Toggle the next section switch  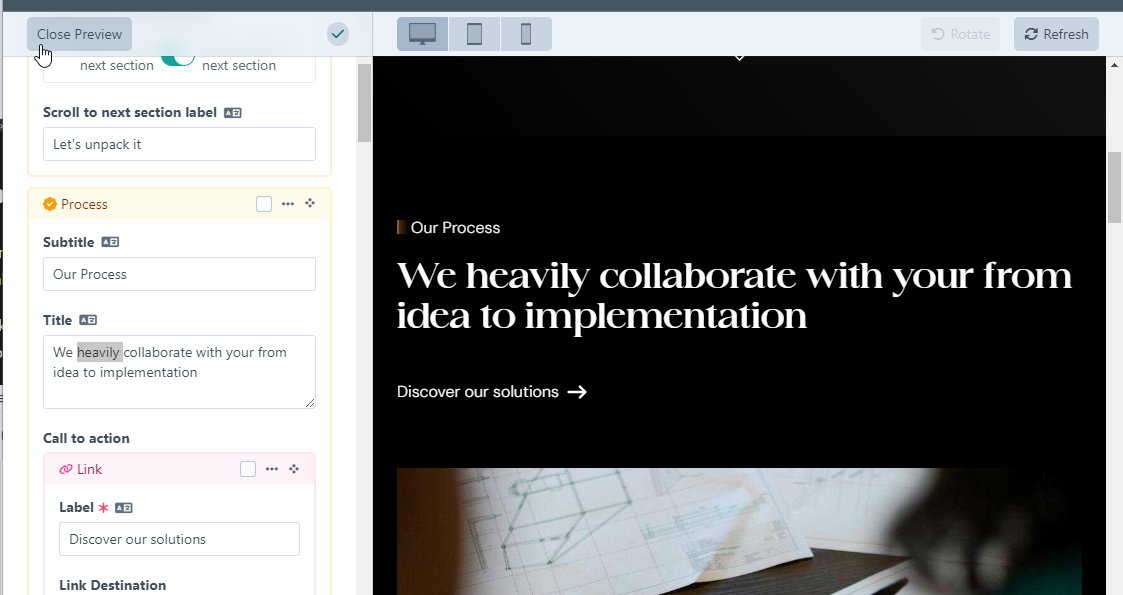[178, 57]
